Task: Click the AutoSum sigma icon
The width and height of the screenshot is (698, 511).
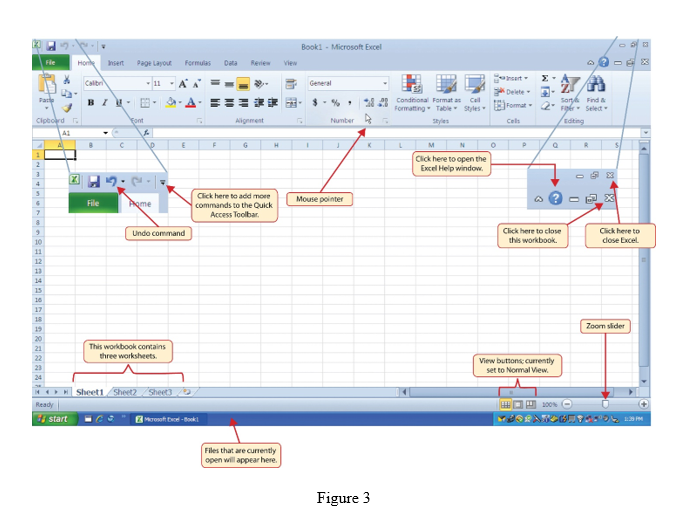Action: click(545, 78)
